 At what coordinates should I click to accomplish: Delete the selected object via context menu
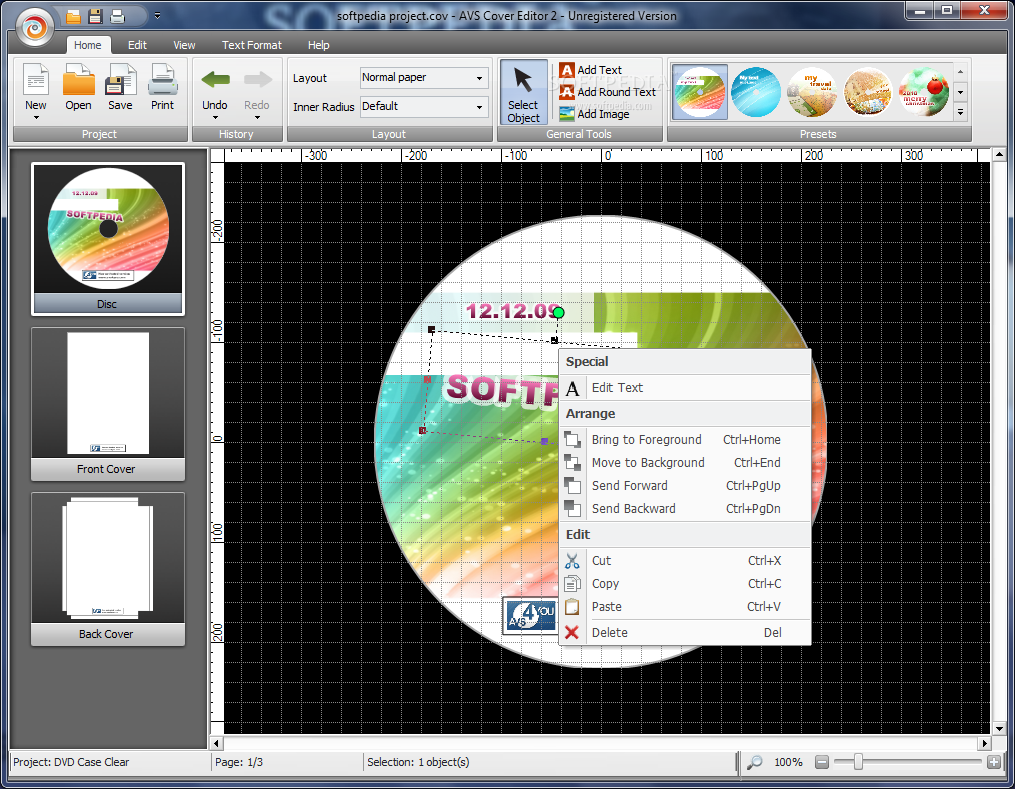[x=686, y=632]
